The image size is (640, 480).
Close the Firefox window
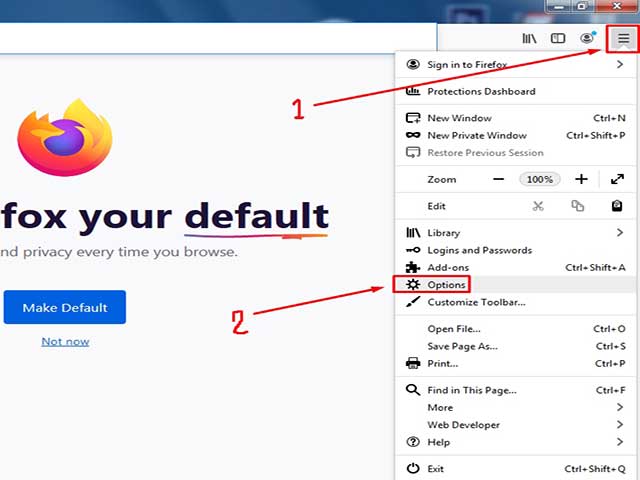click(x=617, y=7)
